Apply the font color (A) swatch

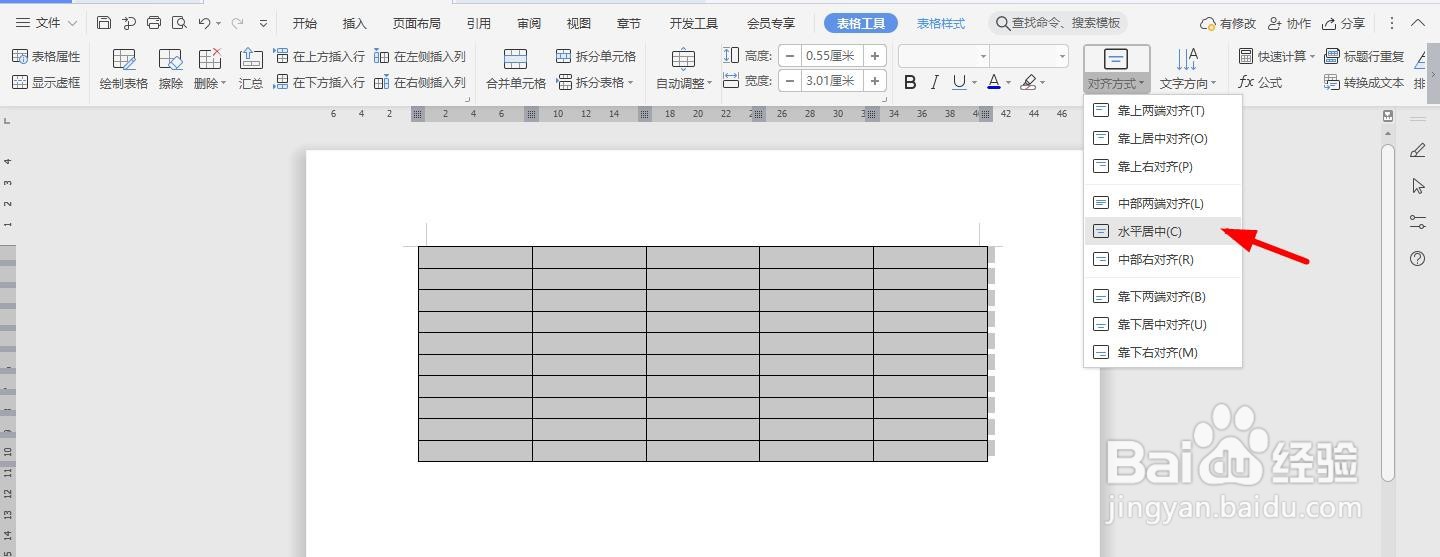point(993,83)
